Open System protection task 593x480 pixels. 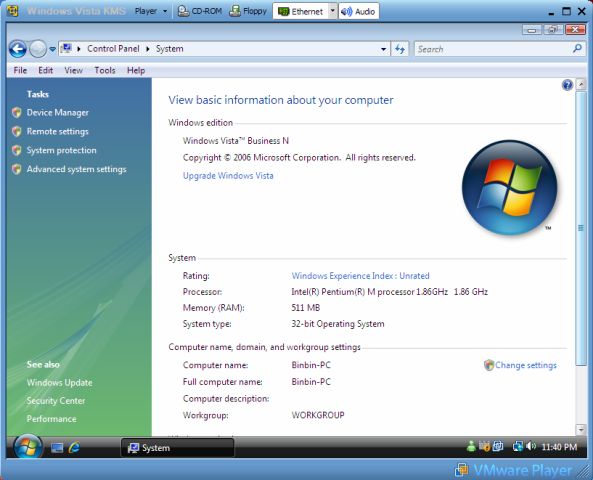61,150
